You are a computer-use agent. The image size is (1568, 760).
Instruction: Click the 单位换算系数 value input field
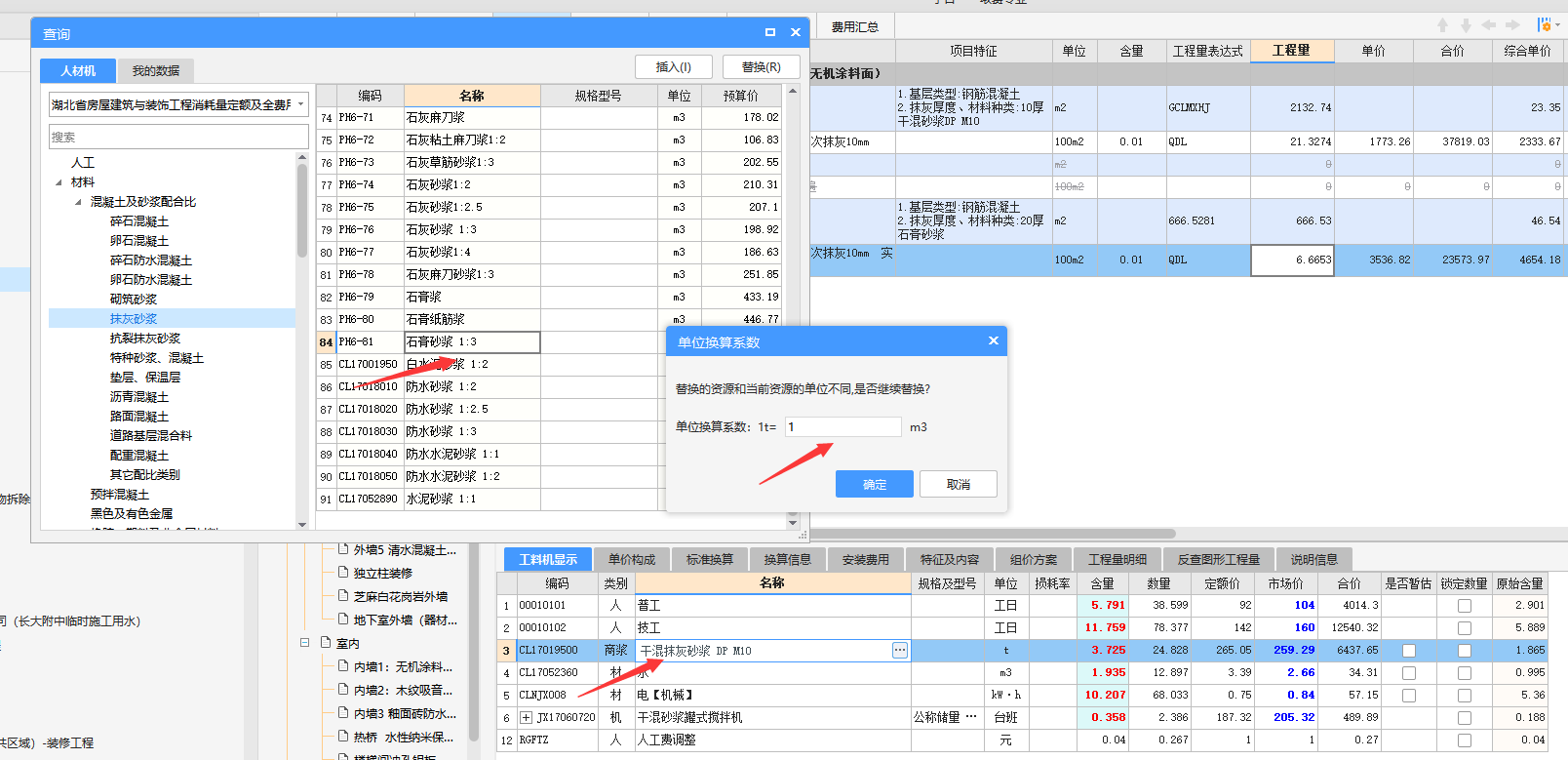point(843,426)
